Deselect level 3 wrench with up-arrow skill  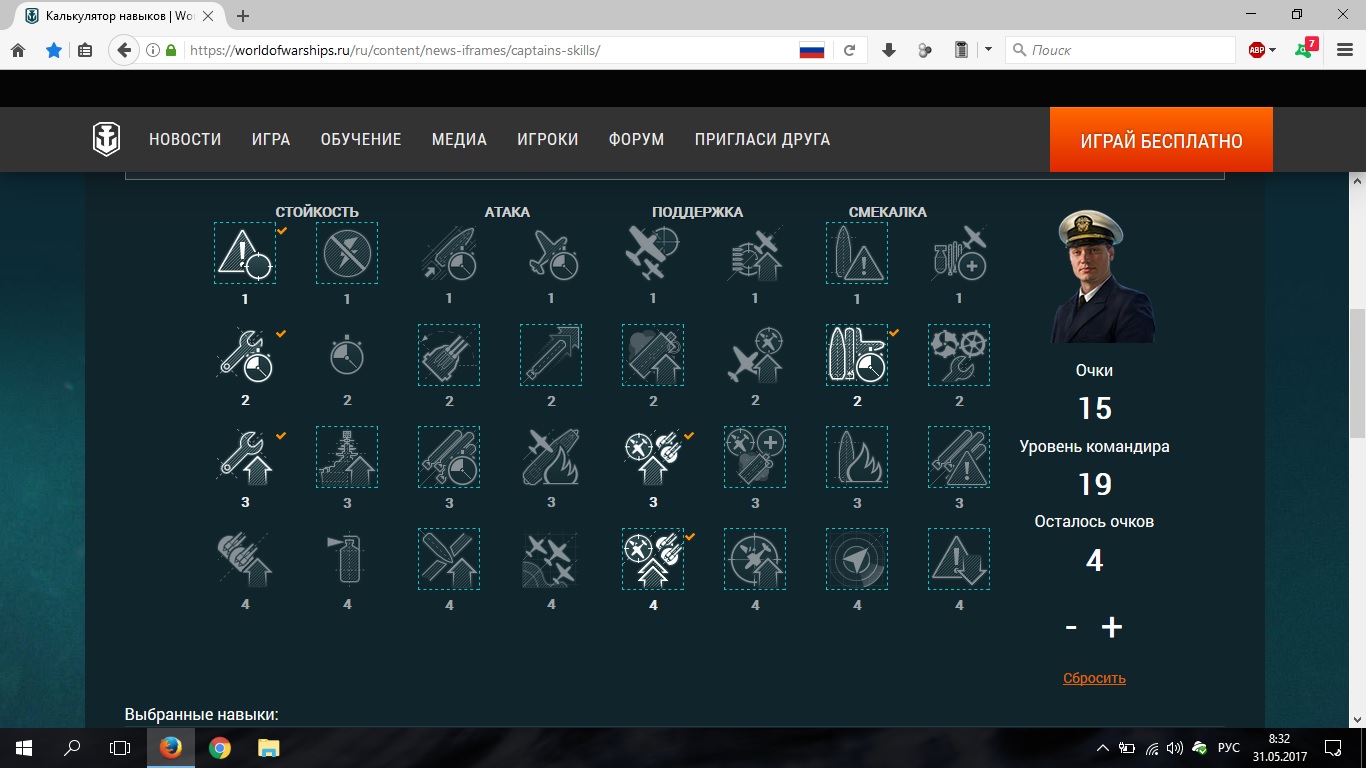click(245, 457)
